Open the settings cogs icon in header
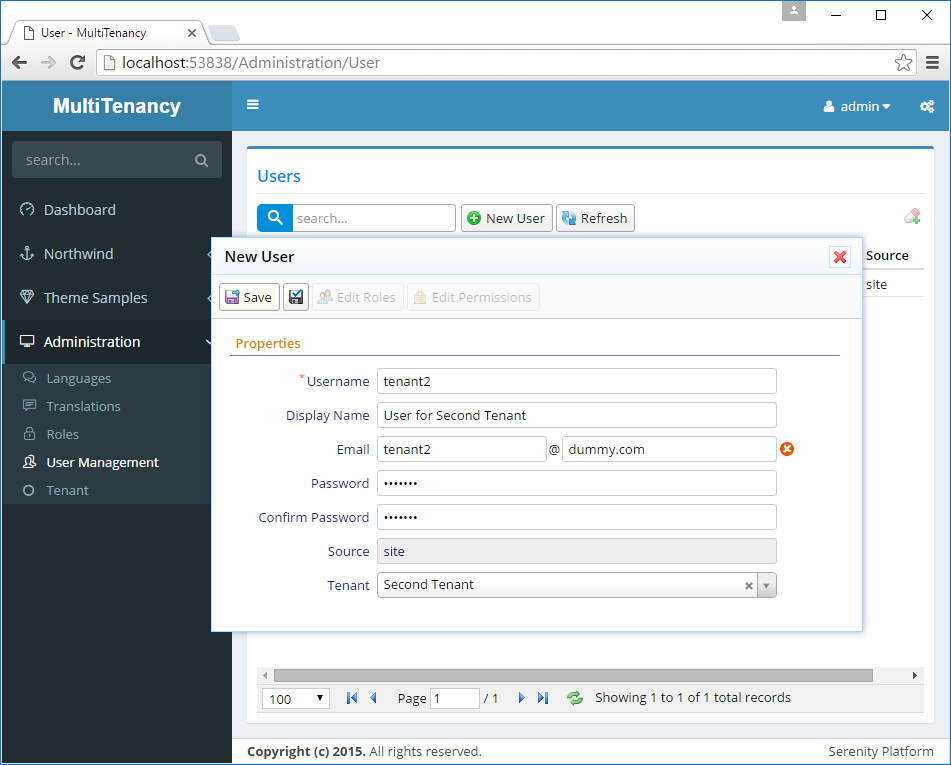951x765 pixels. pos(927,106)
